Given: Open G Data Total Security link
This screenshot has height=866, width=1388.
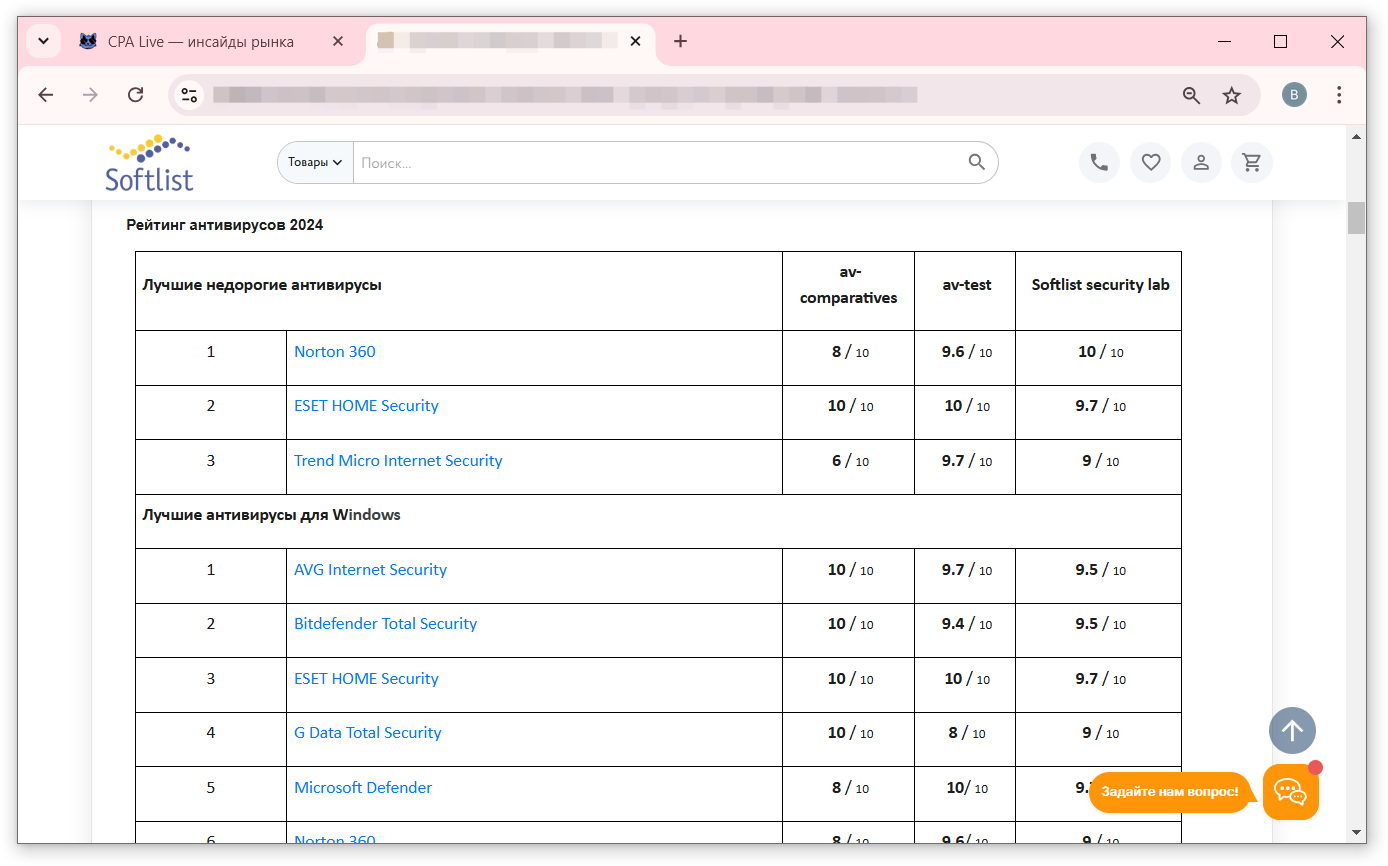Looking at the screenshot, I should click(x=367, y=733).
